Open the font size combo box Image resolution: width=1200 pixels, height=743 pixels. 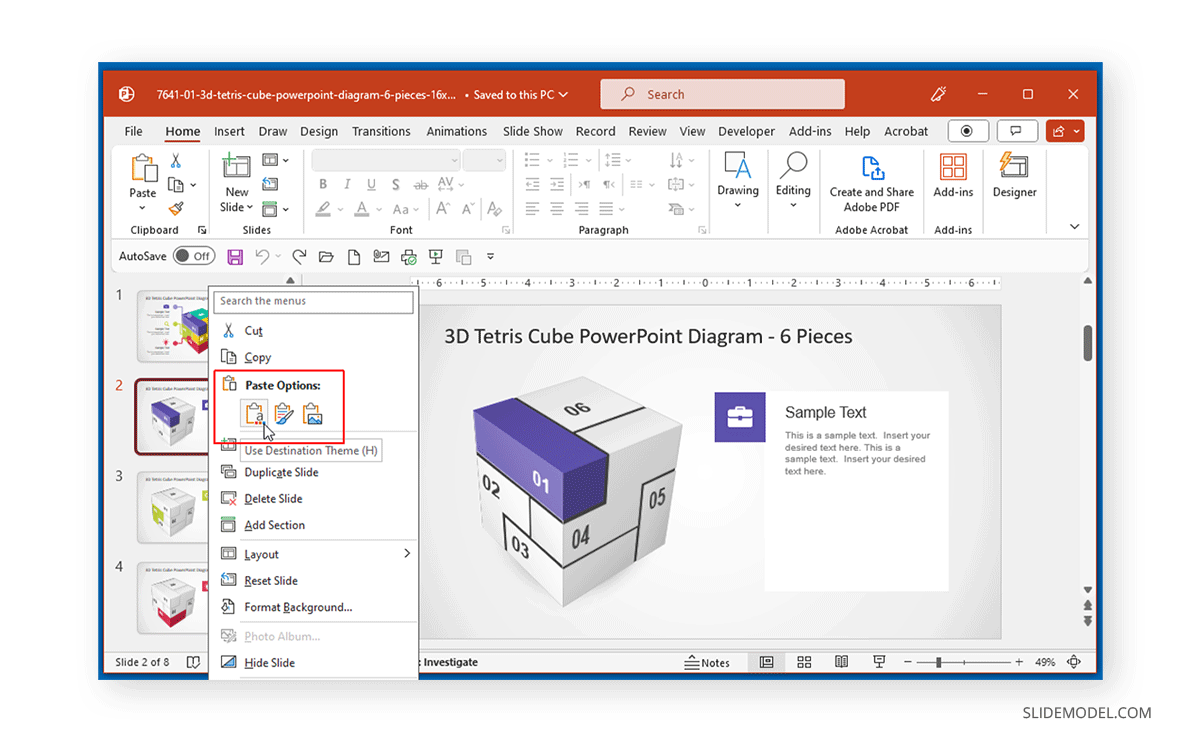[485, 160]
